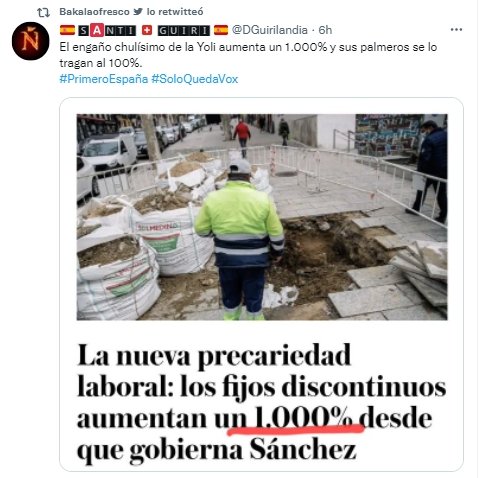
Task: Click the first Spanish flag emoji in the name
Action: (67, 30)
